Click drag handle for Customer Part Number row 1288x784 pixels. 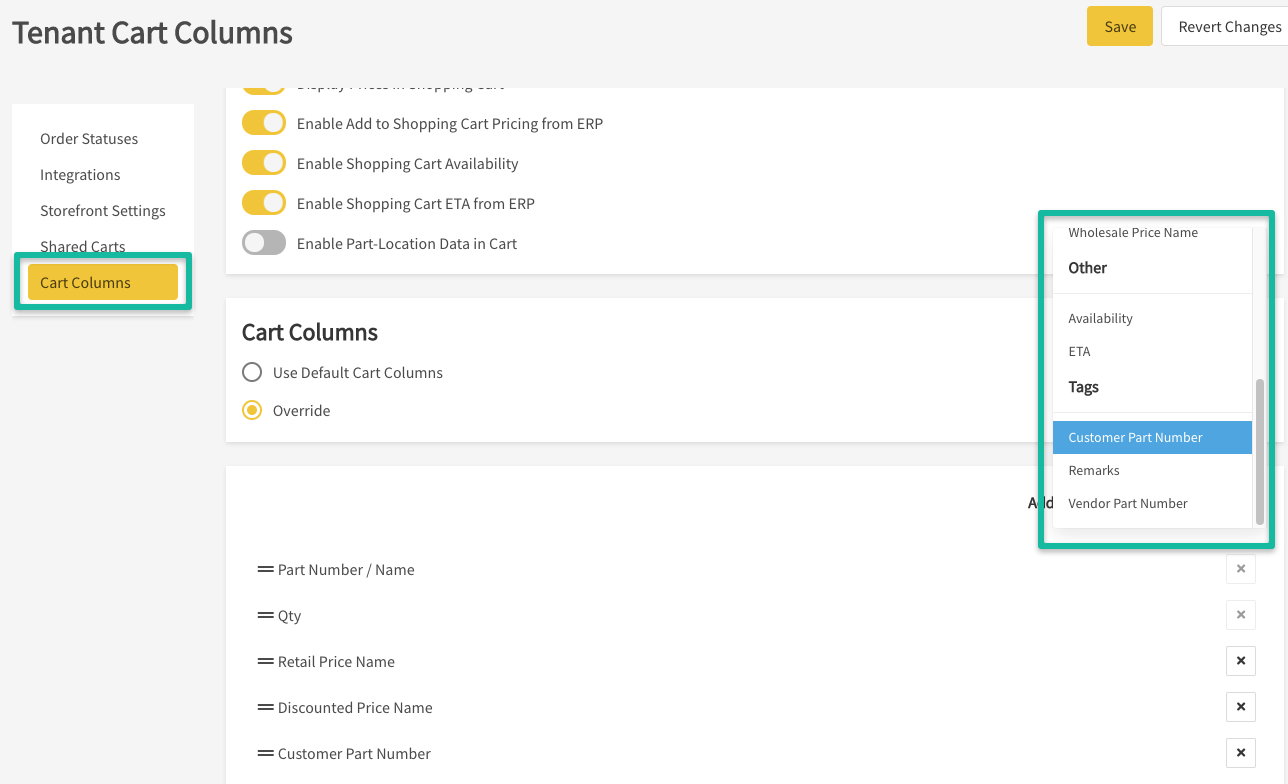pyautogui.click(x=265, y=753)
